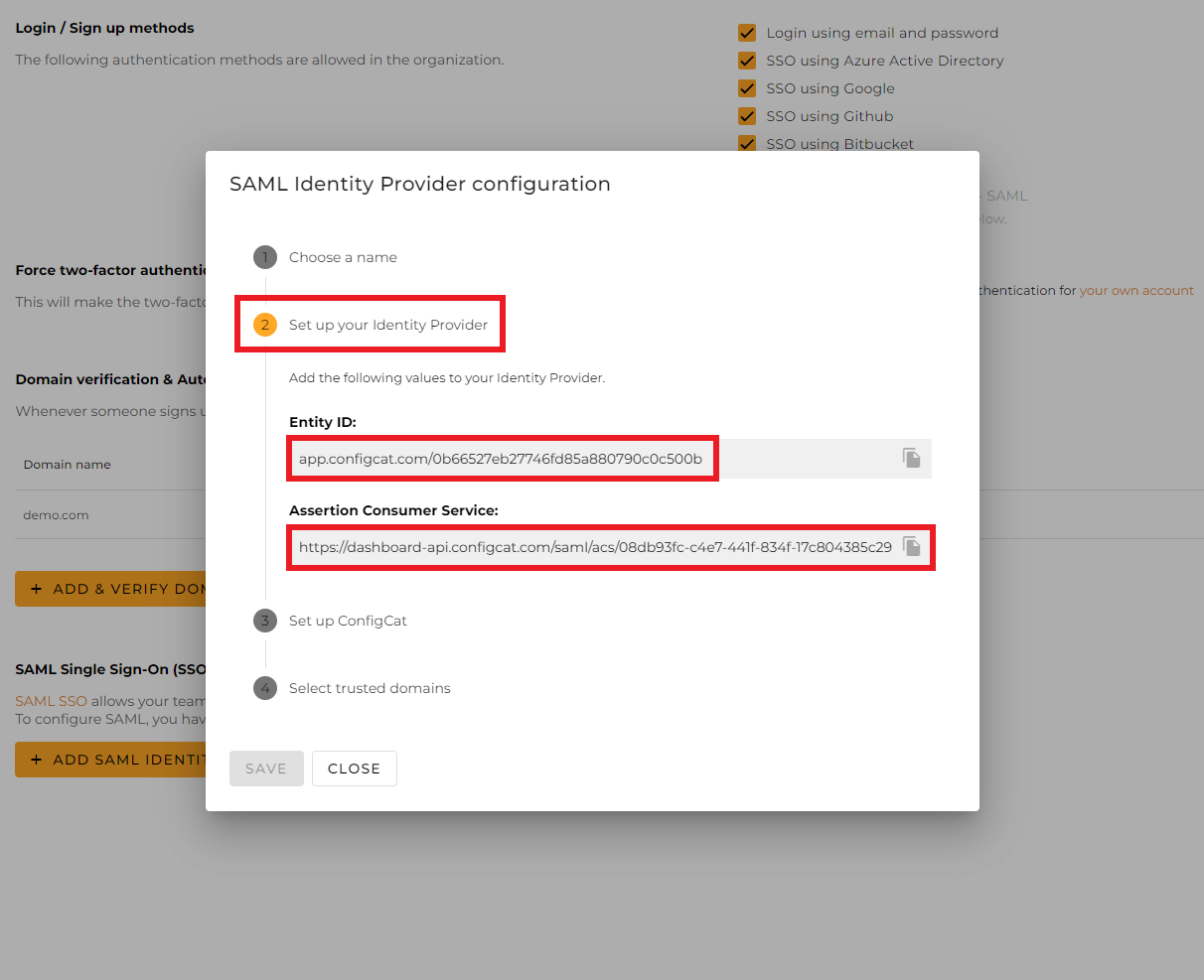Collapse the Set up your Identity Provider step
The width and height of the screenshot is (1204, 980).
tap(388, 324)
